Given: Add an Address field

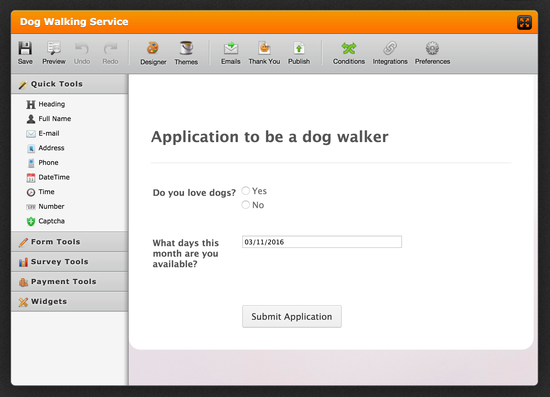Looking at the screenshot, I should [46, 148].
